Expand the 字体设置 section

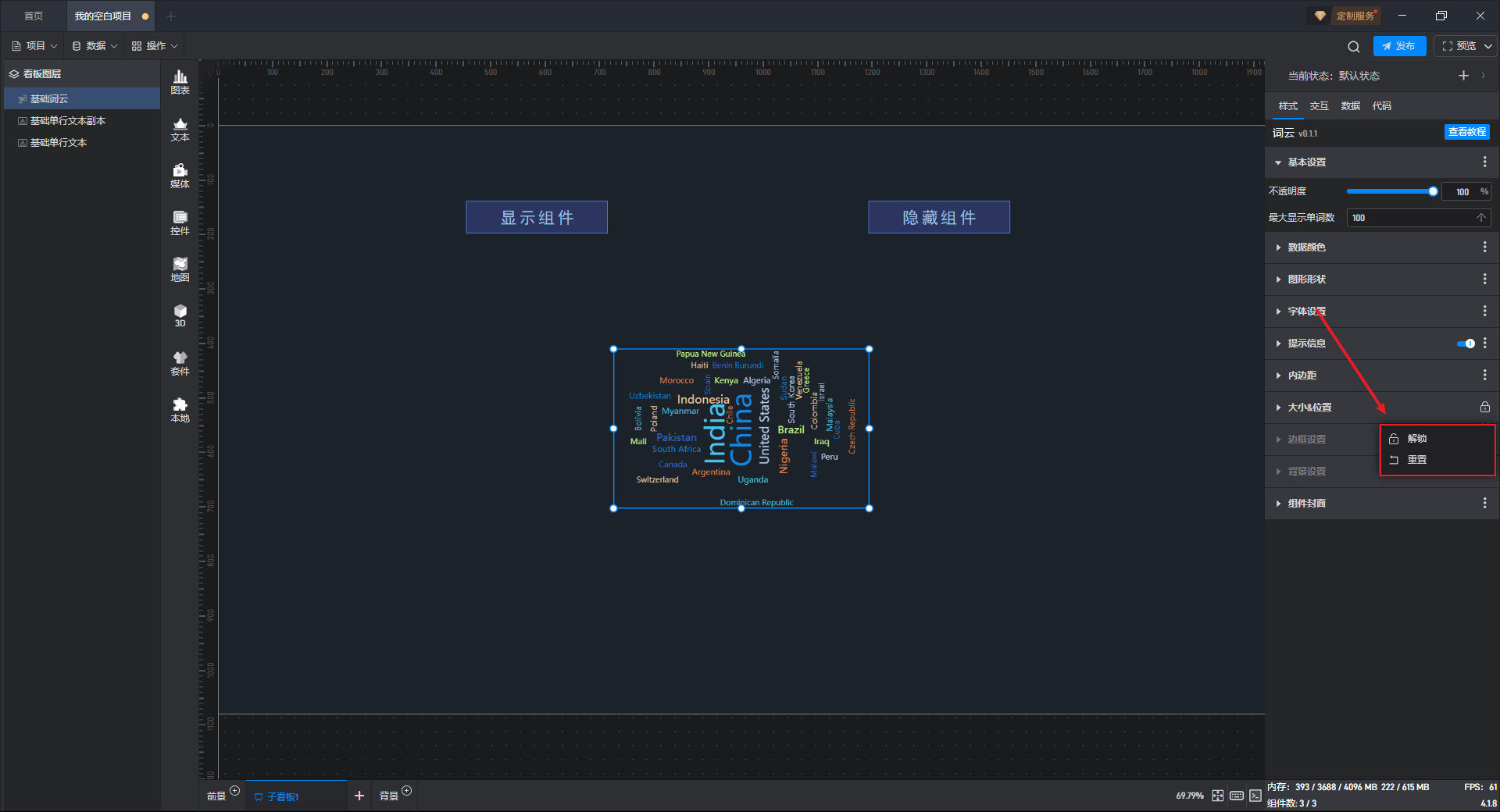(x=1306, y=312)
